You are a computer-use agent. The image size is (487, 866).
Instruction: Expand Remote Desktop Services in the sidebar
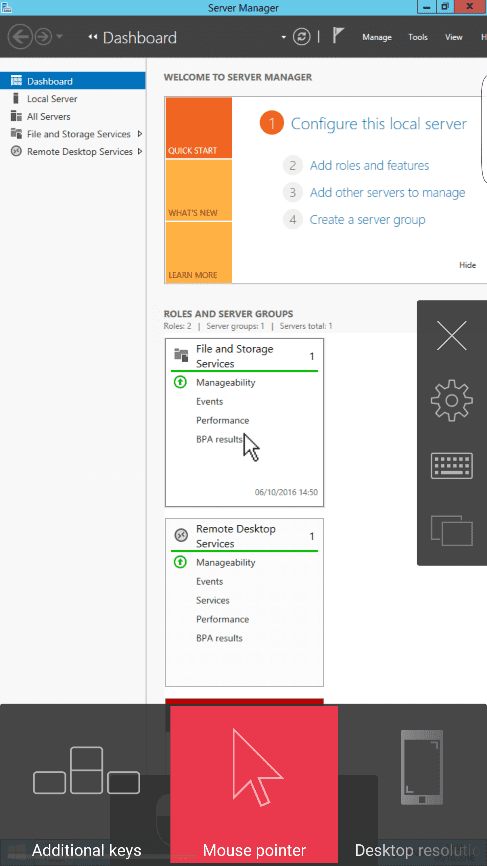pos(140,152)
